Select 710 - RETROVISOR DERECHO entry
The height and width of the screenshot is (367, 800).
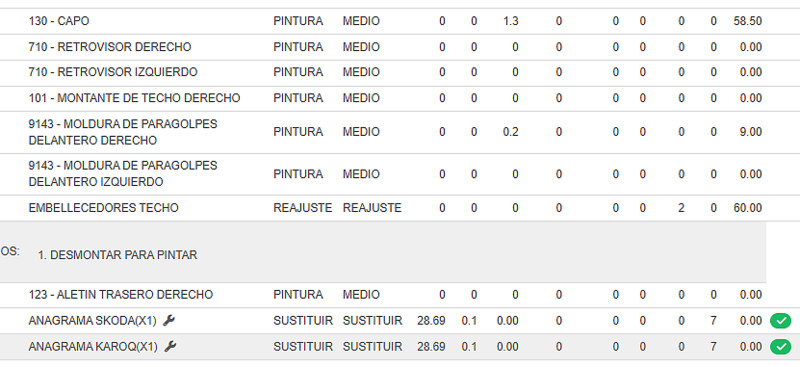[110, 47]
